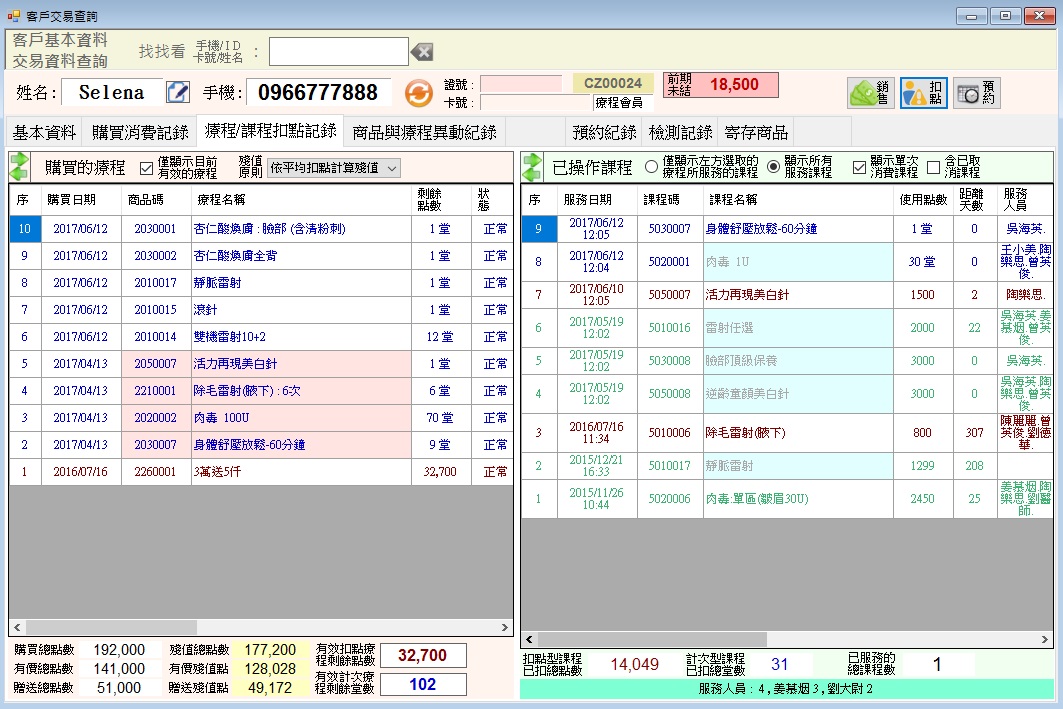Click the edit icon next to the name Selena
Image resolution: width=1063 pixels, height=709 pixels.
point(177,92)
